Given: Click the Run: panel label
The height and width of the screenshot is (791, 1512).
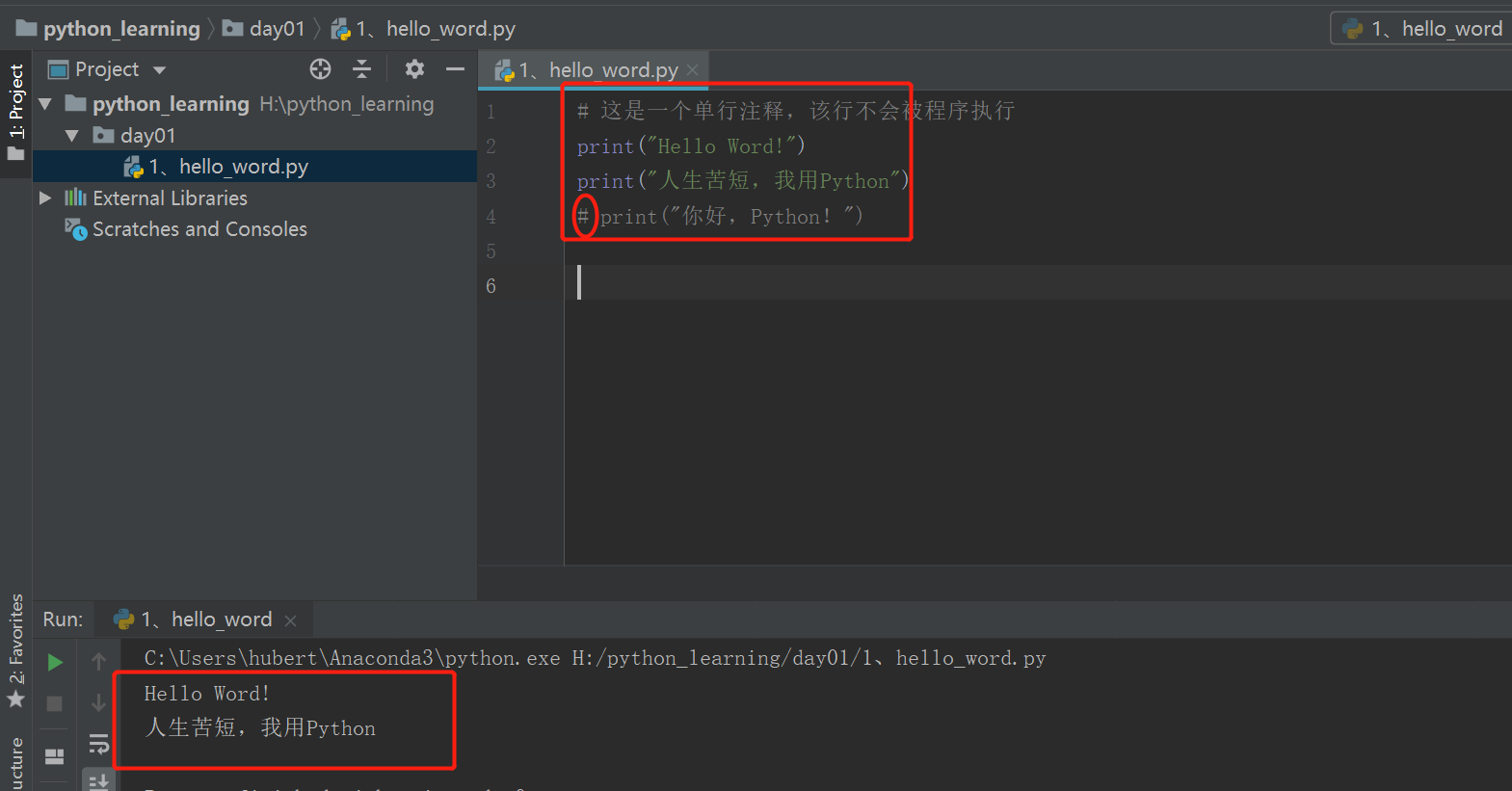Looking at the screenshot, I should [64, 620].
